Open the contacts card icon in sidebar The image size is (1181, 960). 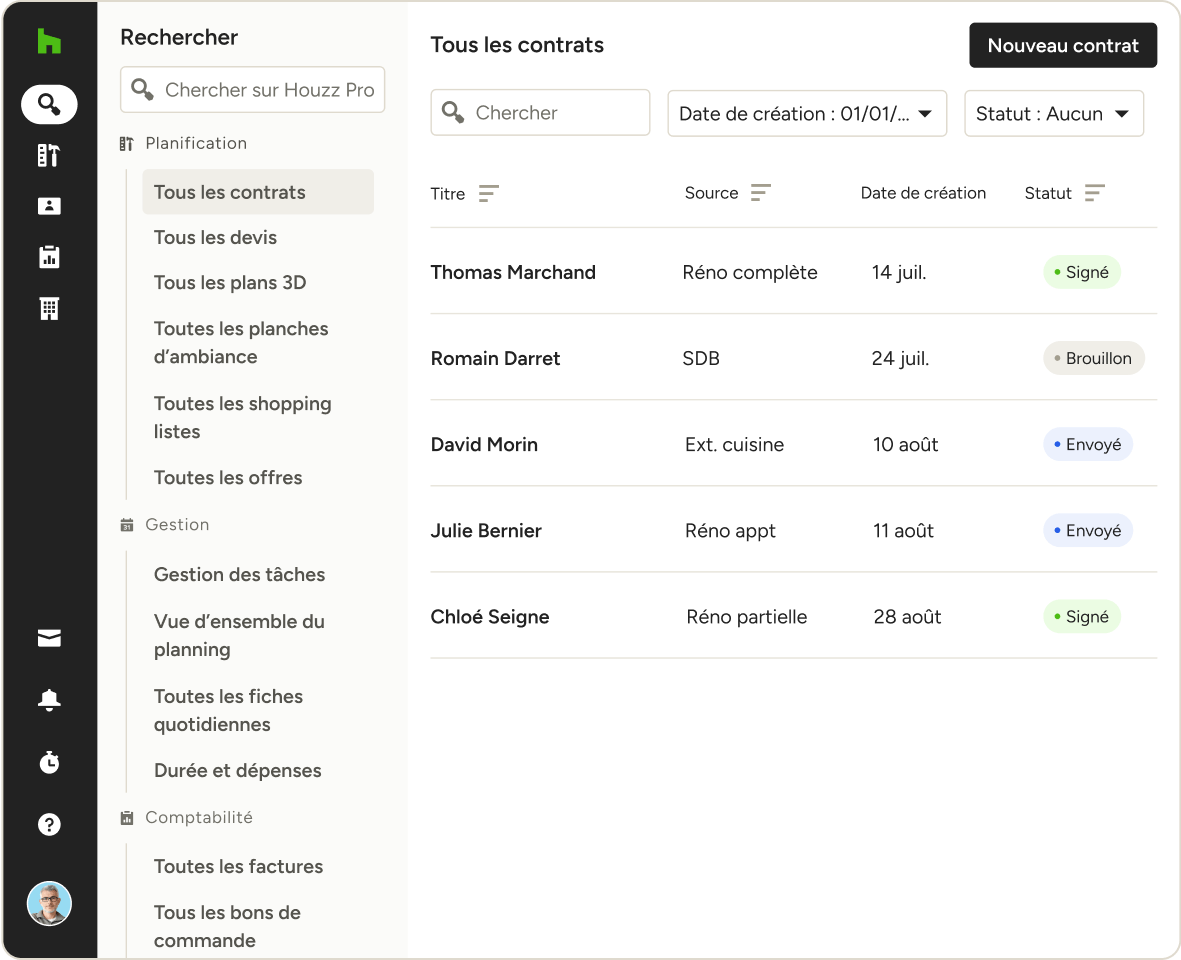49,206
